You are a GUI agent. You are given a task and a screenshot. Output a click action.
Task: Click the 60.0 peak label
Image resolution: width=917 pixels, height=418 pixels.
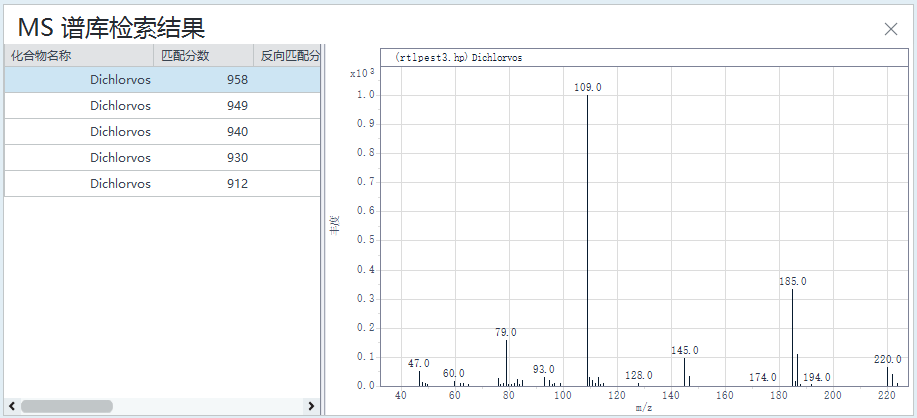click(x=454, y=373)
